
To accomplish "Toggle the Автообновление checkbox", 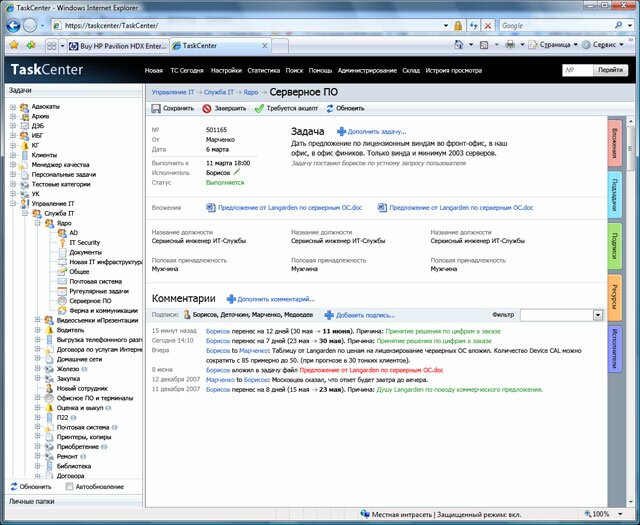I will (69, 486).
